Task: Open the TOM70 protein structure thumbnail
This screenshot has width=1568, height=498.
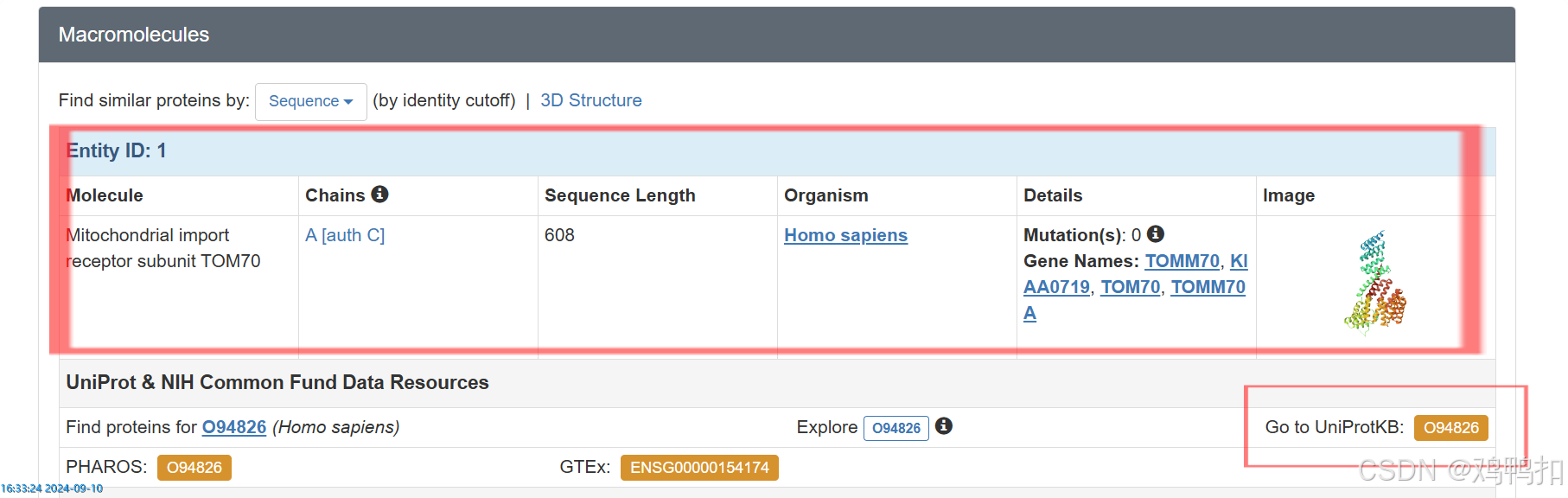Action: coord(1374,282)
